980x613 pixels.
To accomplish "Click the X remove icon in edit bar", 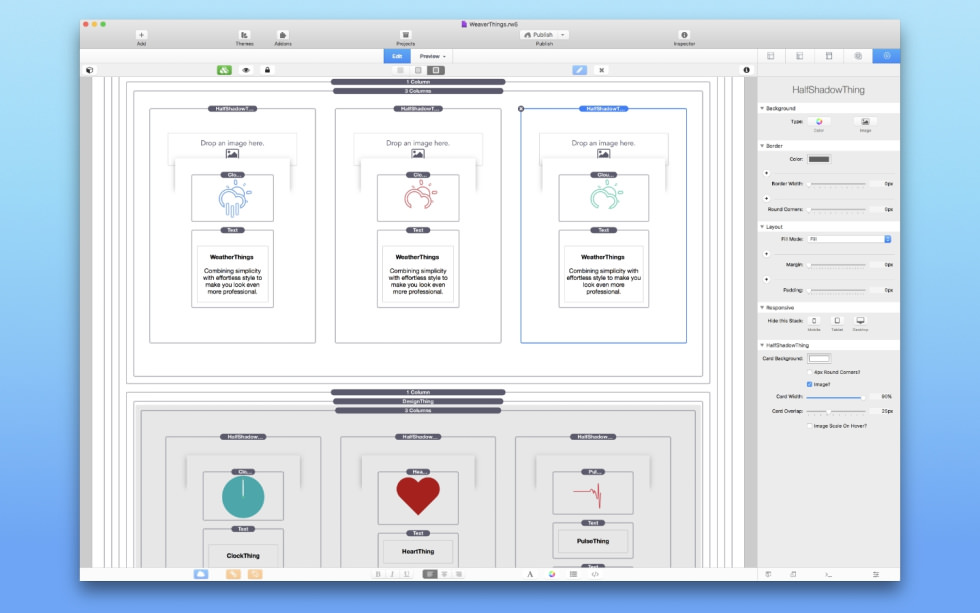I will pyautogui.click(x=601, y=70).
